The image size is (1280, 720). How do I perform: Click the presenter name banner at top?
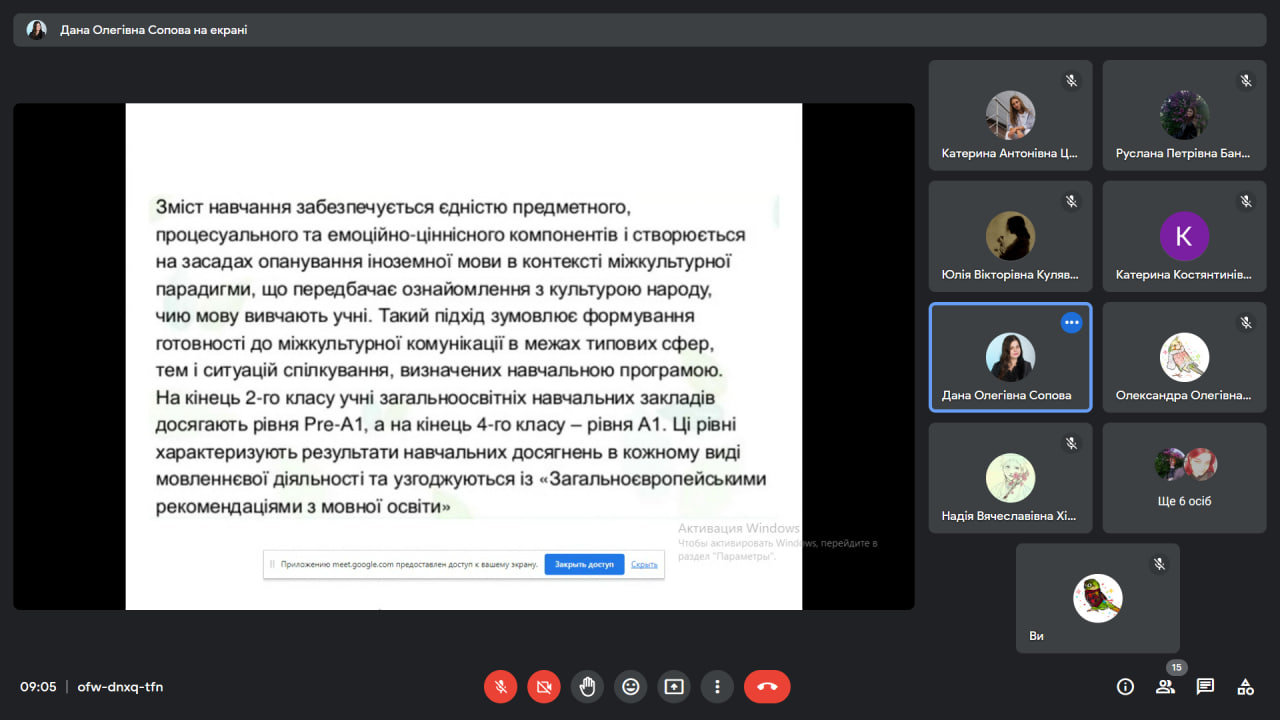click(153, 30)
